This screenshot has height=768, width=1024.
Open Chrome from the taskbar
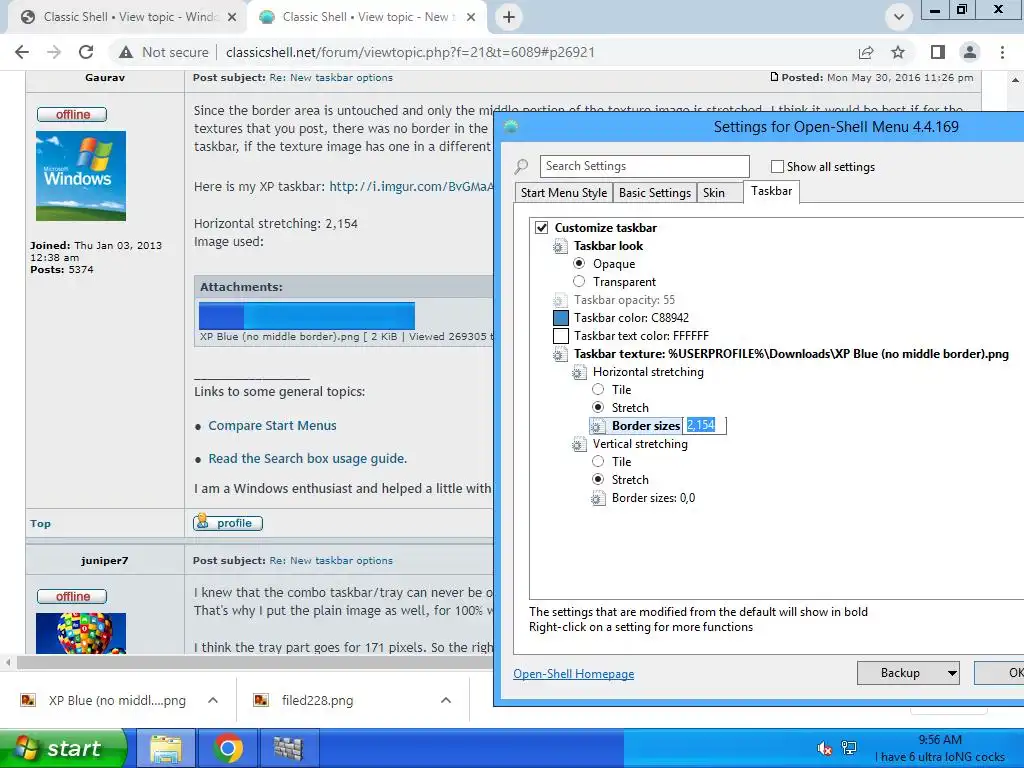point(227,748)
